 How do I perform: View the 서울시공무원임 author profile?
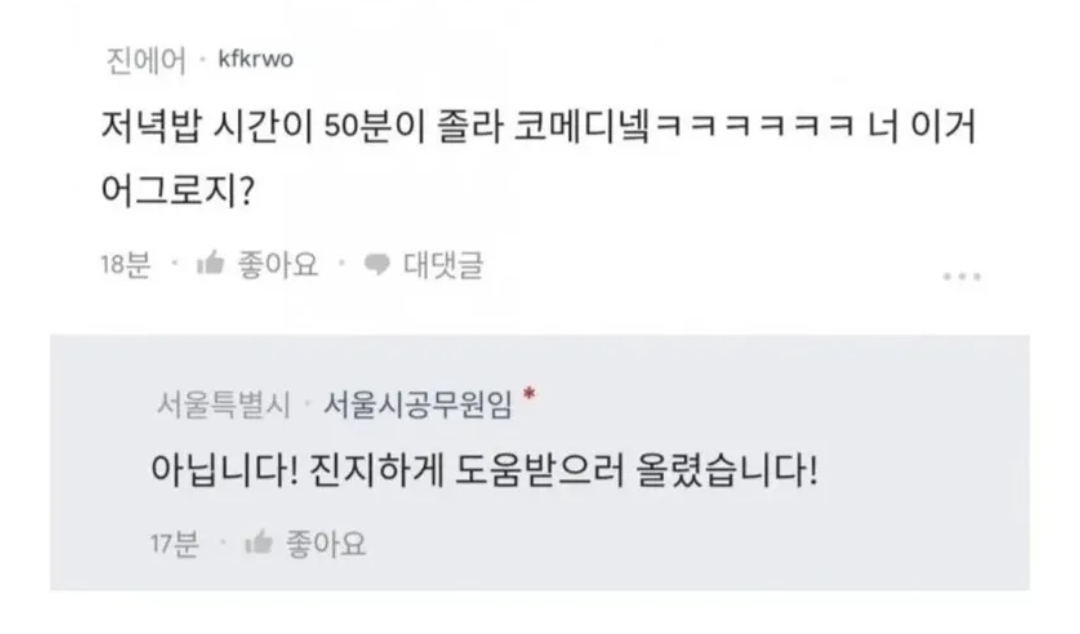tap(418, 404)
